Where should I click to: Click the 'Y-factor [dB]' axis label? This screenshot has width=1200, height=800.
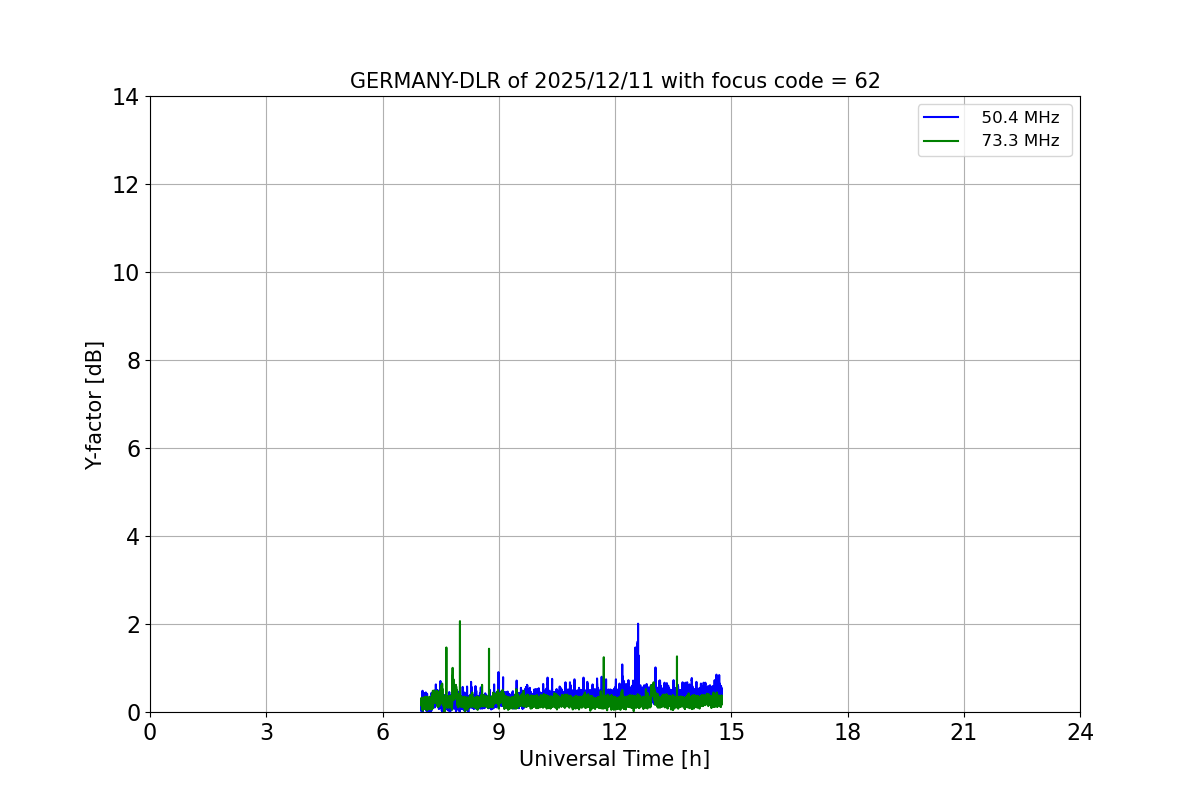[x=94, y=405]
